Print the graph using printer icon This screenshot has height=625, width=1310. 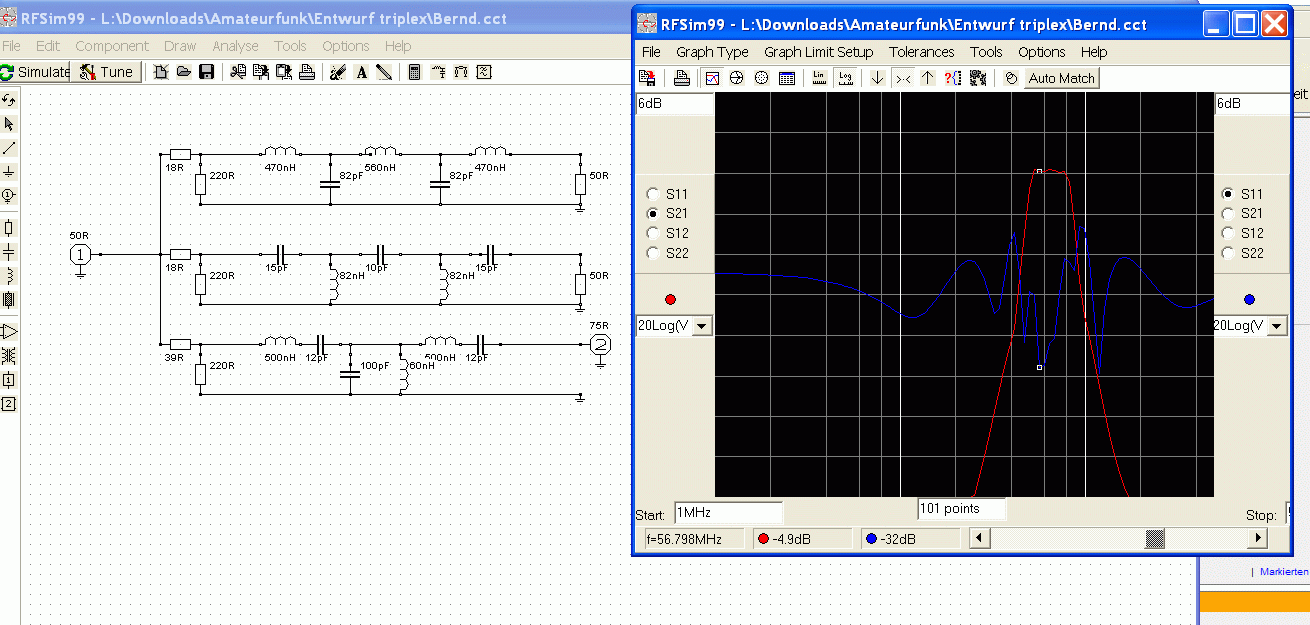coord(681,78)
